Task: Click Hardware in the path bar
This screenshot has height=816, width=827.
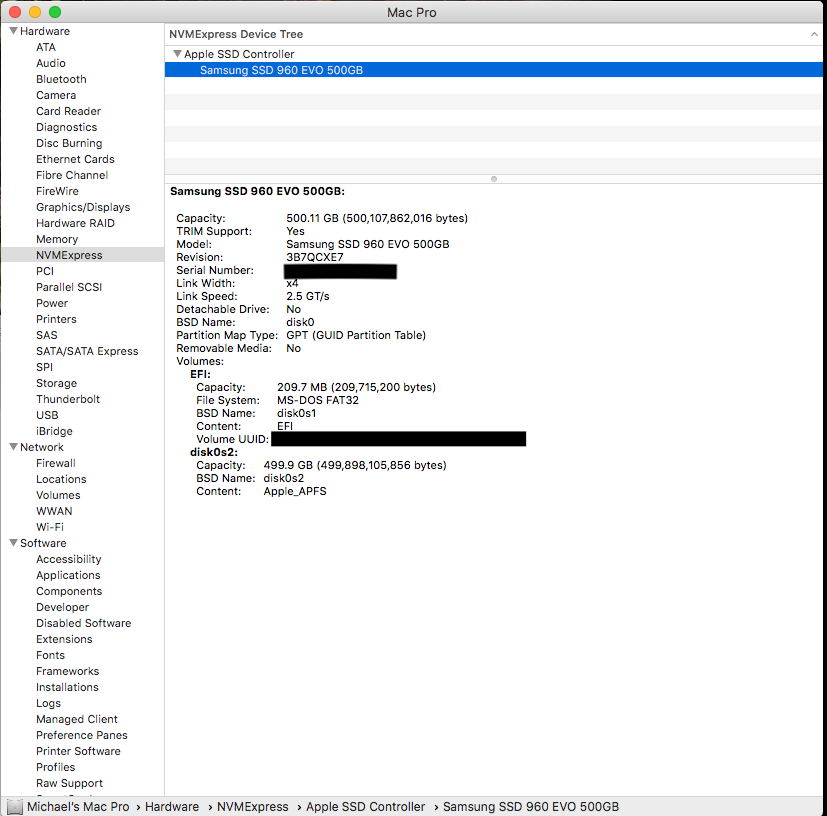Action: point(172,807)
